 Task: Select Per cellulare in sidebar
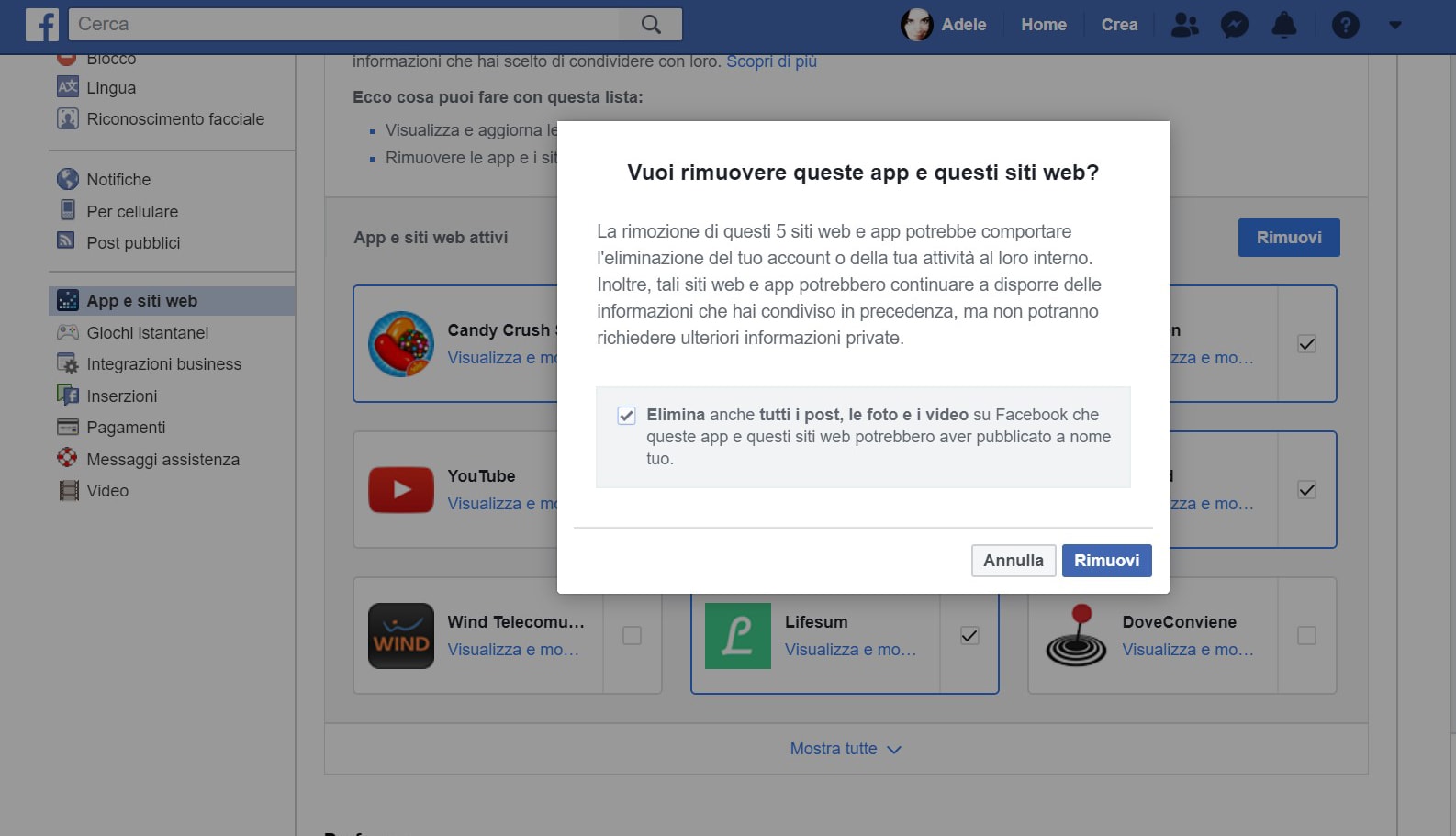(132, 212)
